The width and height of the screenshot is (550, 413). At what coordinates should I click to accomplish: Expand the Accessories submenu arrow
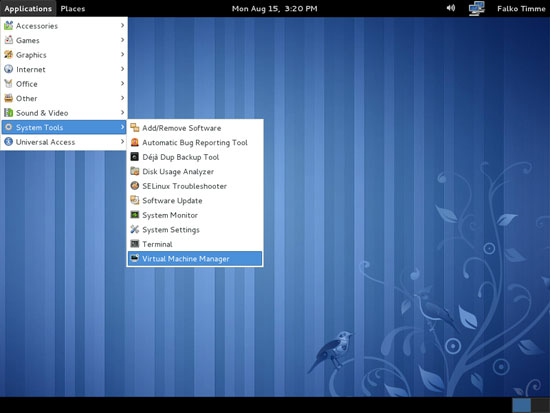click(x=122, y=25)
